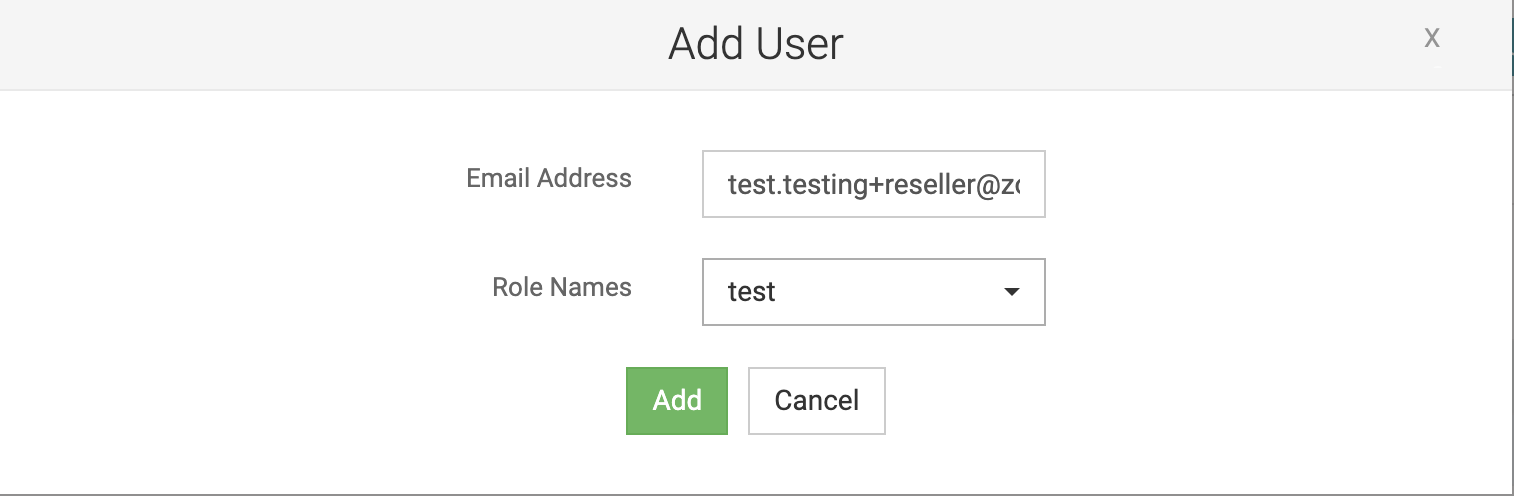The height and width of the screenshot is (496, 1514).
Task: Expand the role list showing test
Action: click(x=874, y=292)
